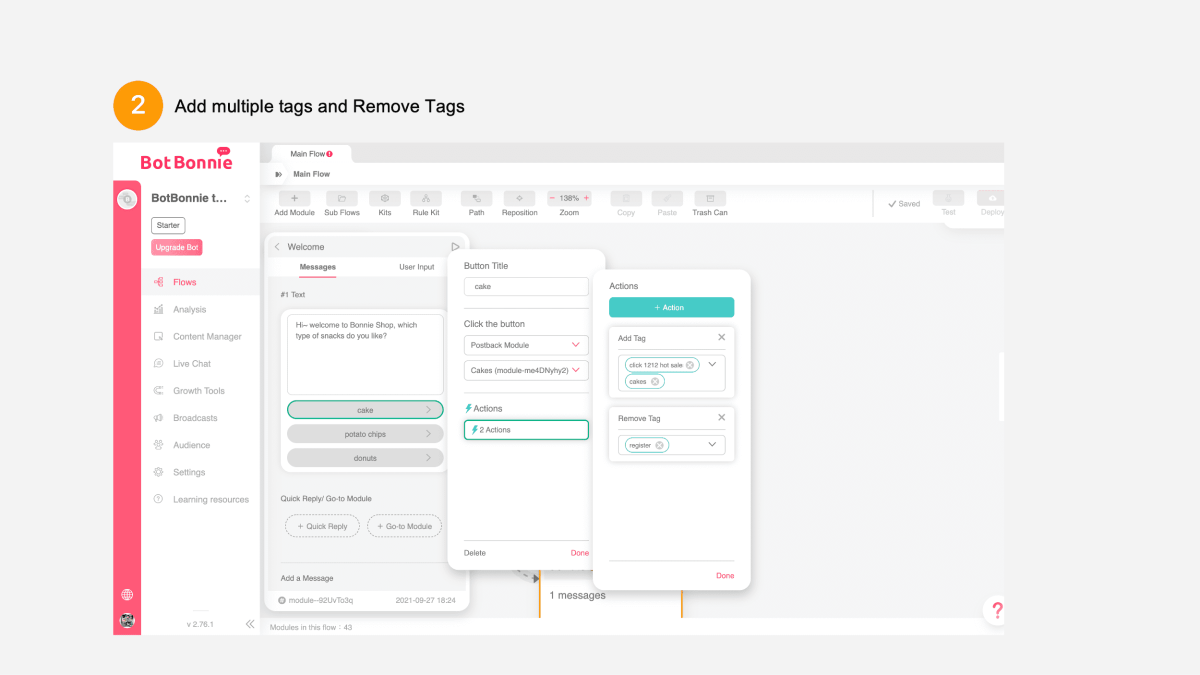Click Delete in the button panel
The width and height of the screenshot is (1200, 675).
click(475, 553)
